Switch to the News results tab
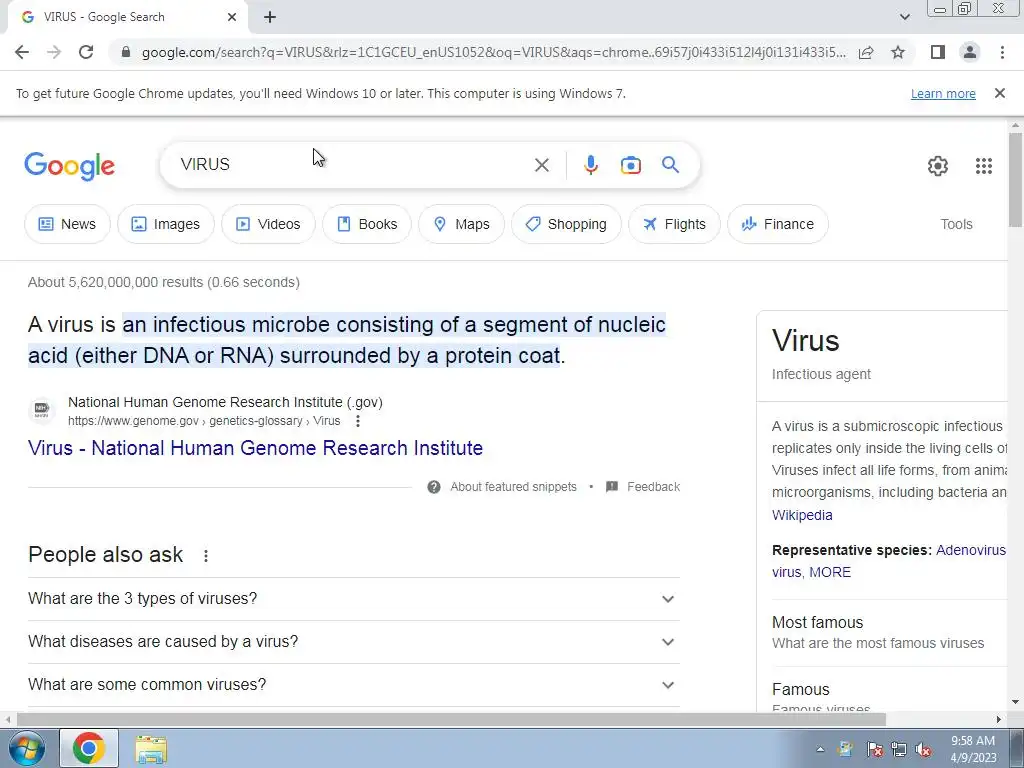Viewport: 1024px width, 768px height. [x=67, y=224]
